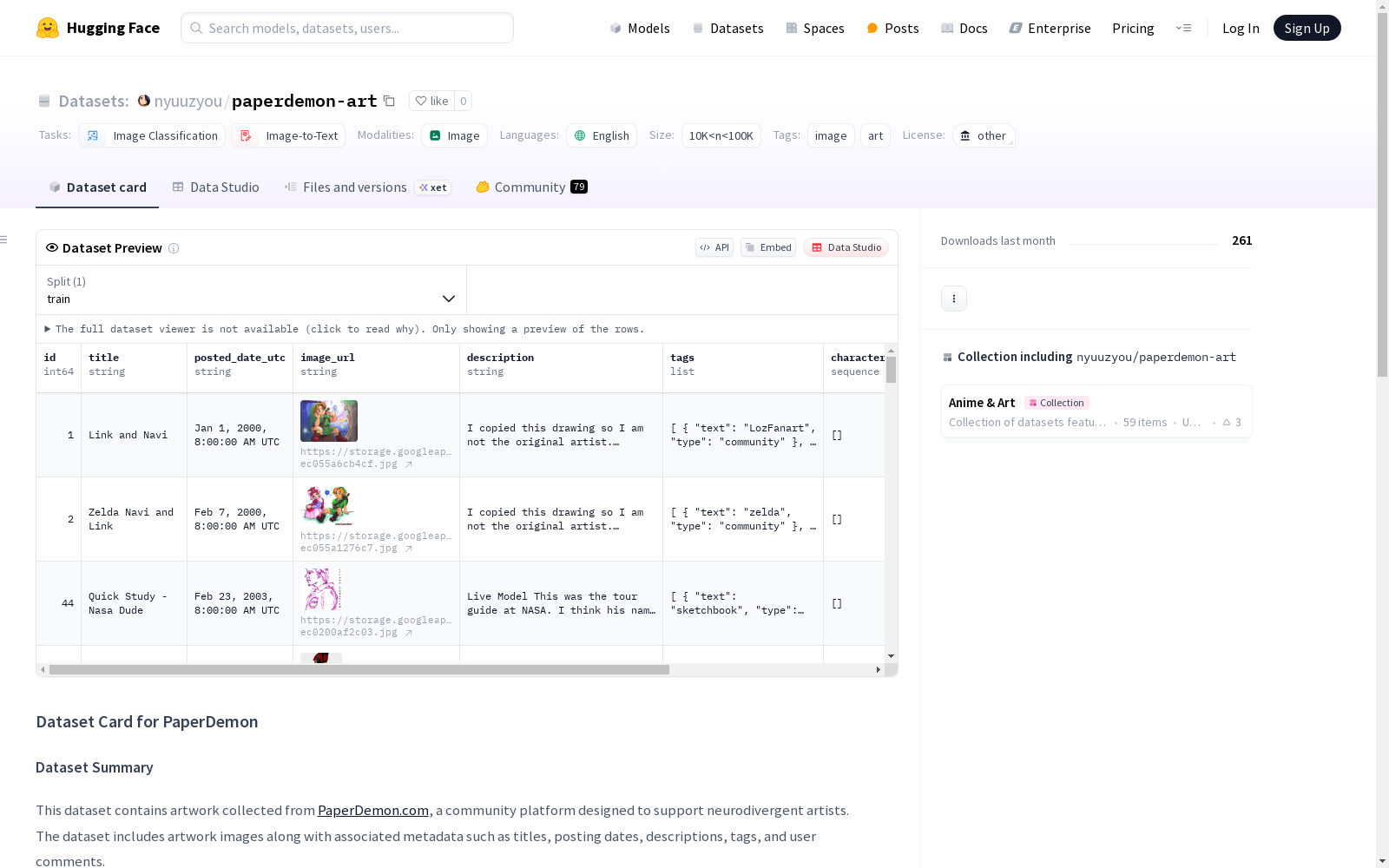1389x868 pixels.
Task: Switch to the Dataset card tab
Action: point(97,187)
